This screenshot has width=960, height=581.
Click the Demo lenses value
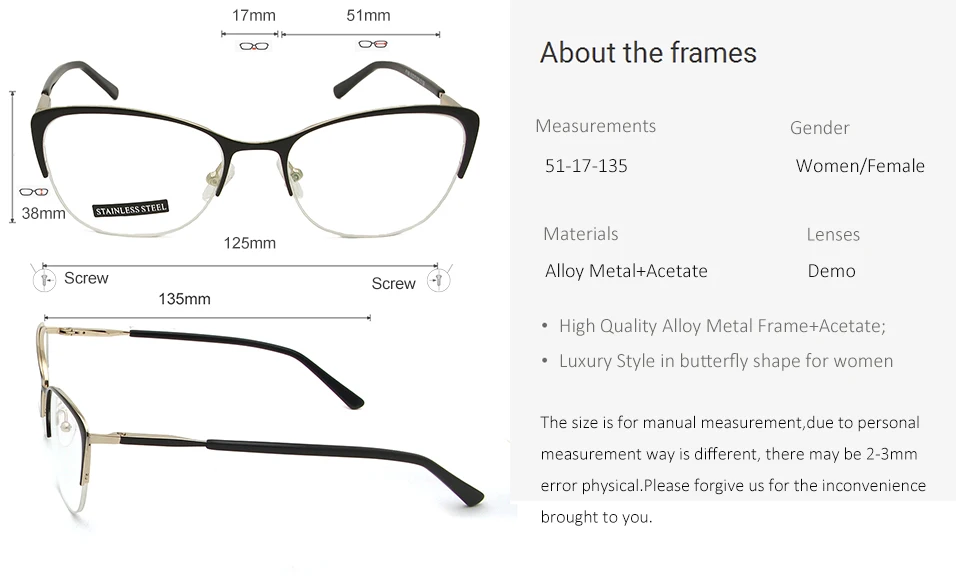[831, 271]
